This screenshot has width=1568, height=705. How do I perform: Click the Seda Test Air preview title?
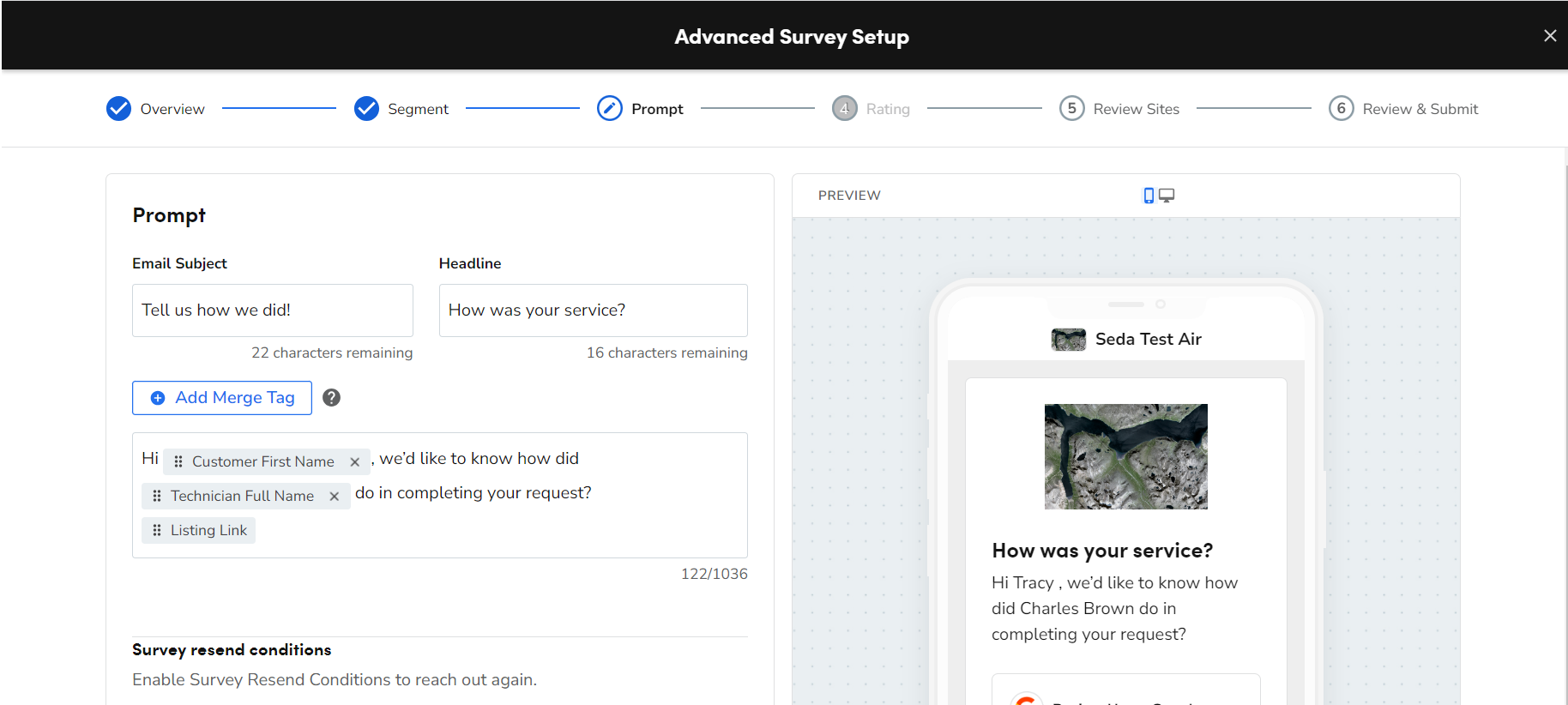point(1148,340)
